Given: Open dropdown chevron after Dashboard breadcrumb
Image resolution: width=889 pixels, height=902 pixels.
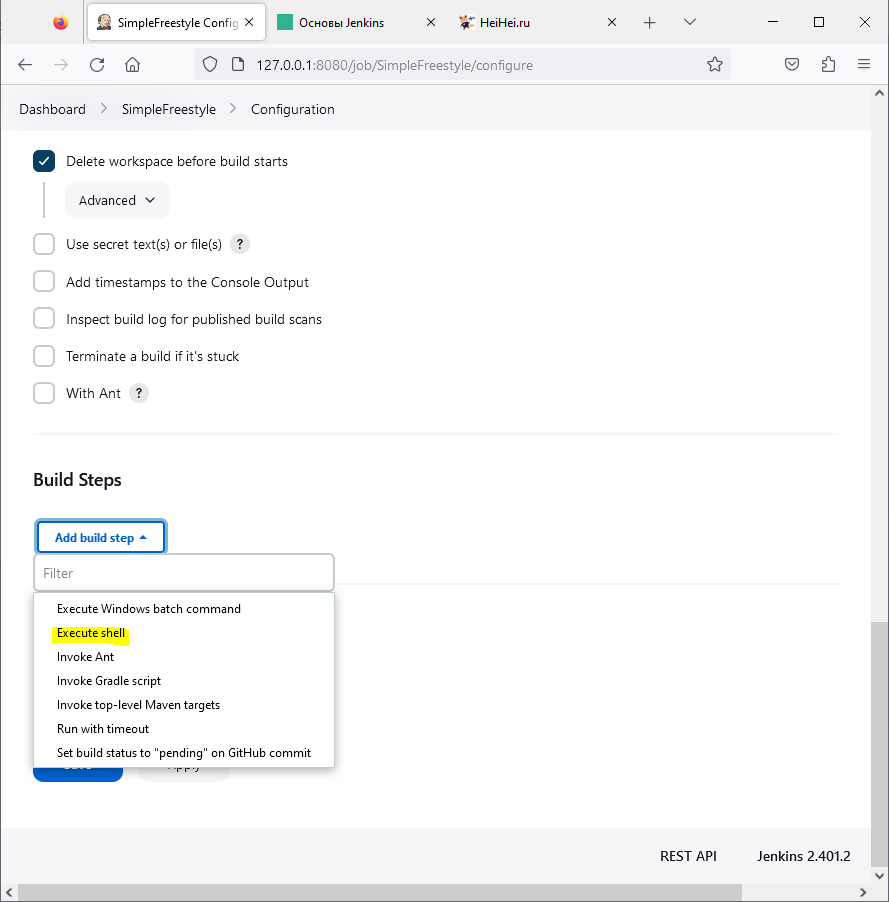Looking at the screenshot, I should click(x=104, y=109).
